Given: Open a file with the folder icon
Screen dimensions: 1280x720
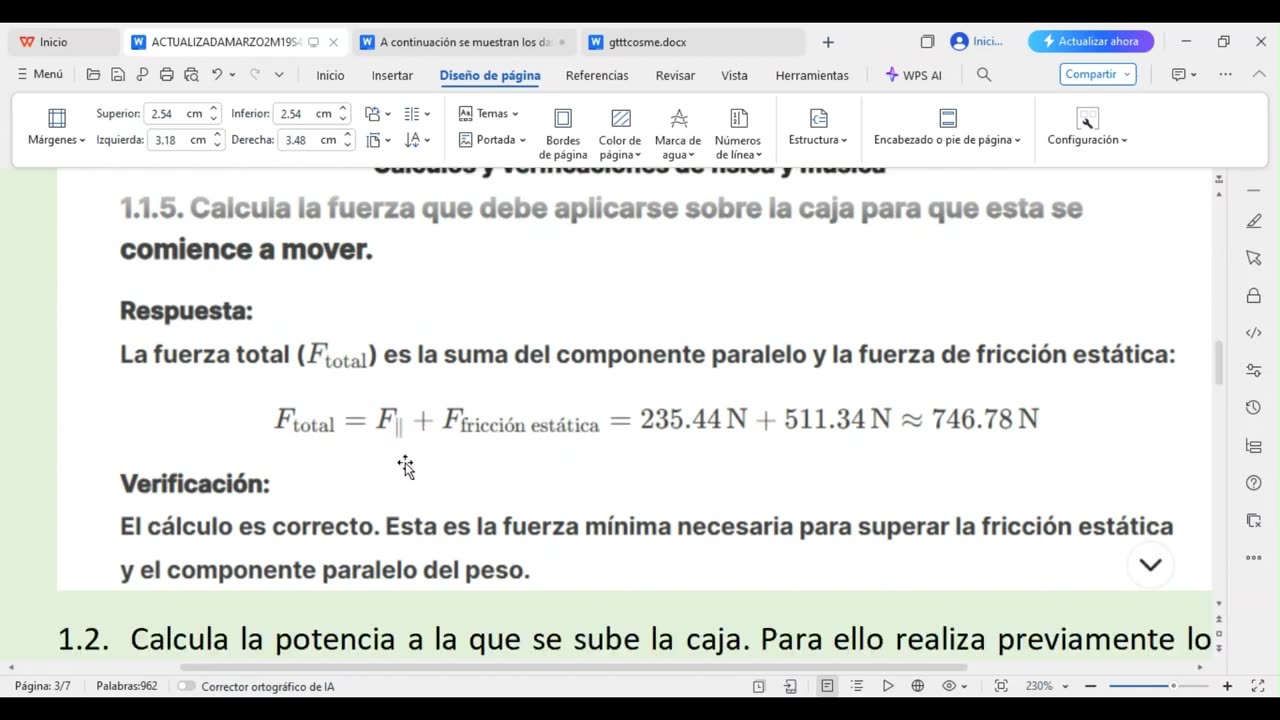Looking at the screenshot, I should click(x=93, y=75).
